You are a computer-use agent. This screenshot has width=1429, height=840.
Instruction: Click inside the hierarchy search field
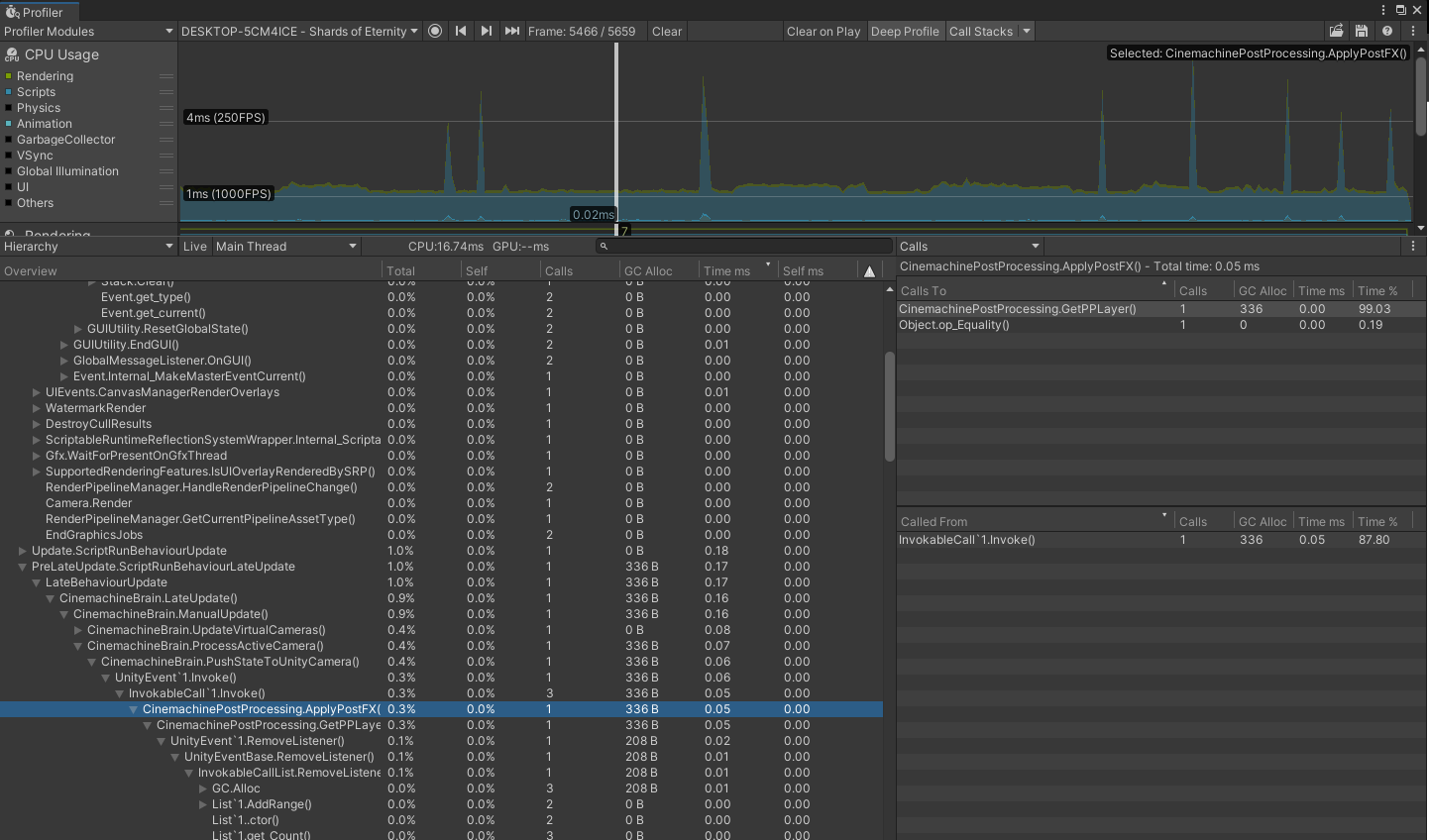[743, 246]
